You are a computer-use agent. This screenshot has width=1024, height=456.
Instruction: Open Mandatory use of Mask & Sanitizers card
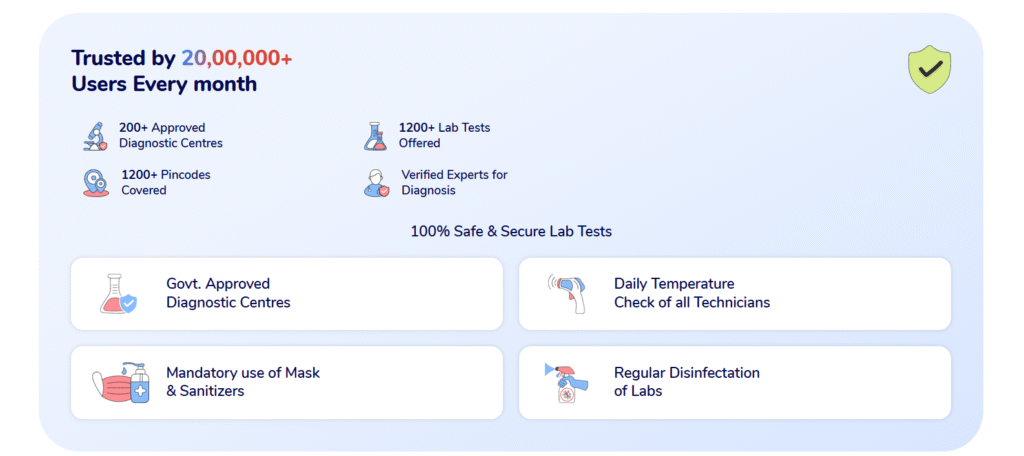click(x=287, y=383)
